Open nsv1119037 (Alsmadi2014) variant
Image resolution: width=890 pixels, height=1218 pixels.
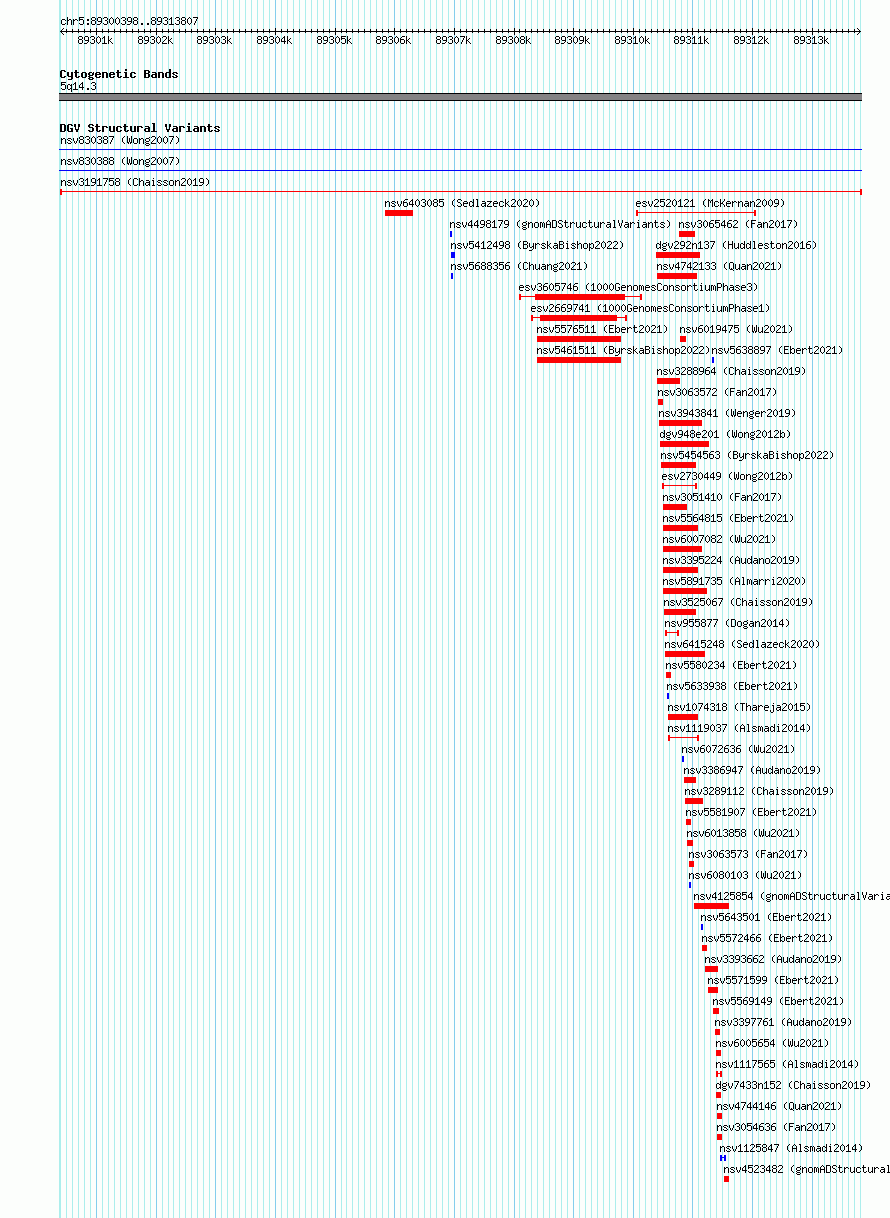[740, 728]
